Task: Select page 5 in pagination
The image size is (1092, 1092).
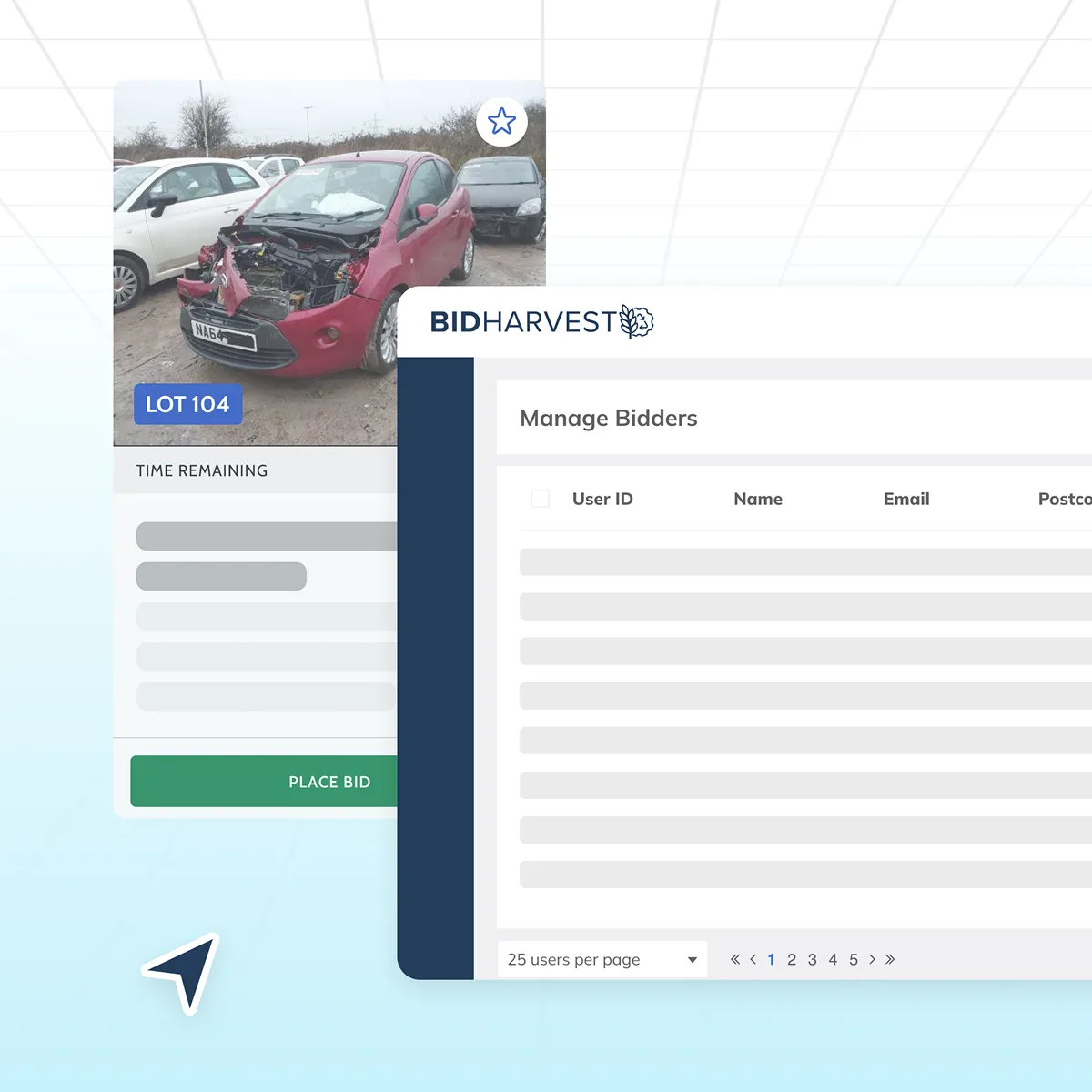Action: (x=854, y=959)
